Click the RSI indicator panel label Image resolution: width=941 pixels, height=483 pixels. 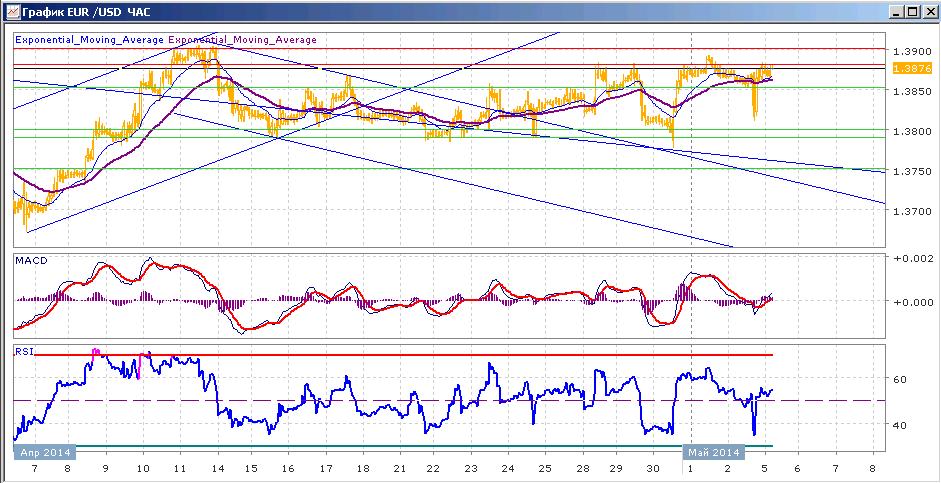point(24,352)
